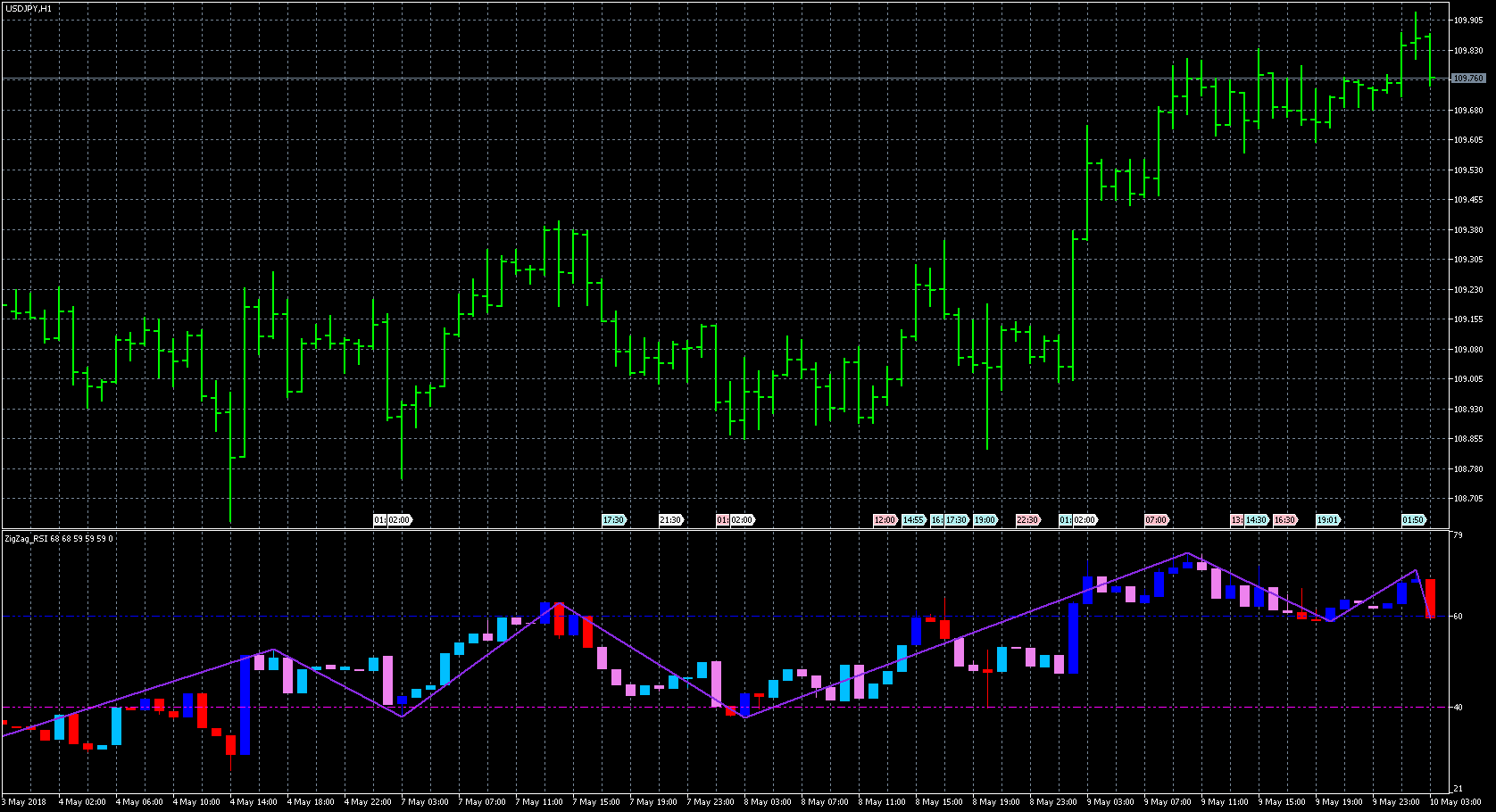The image size is (1496, 812).
Task: Select the ZigZag_RSI indicator label
Action: 59,539
